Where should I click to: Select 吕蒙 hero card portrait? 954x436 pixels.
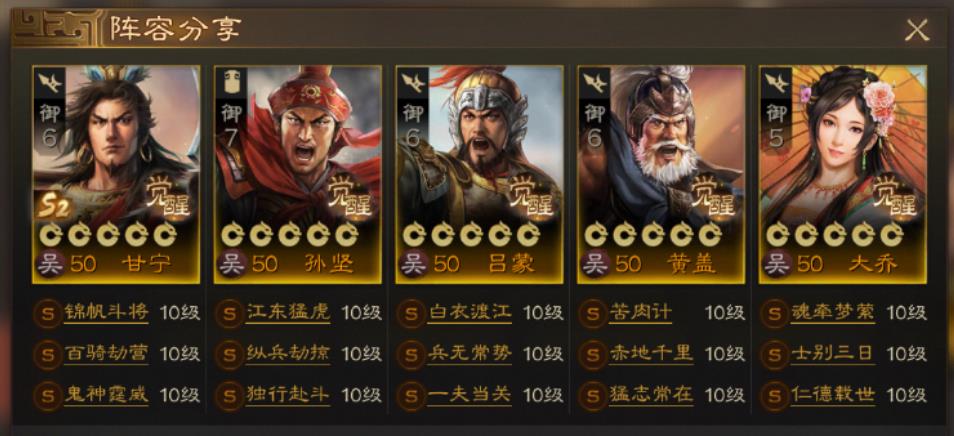tap(479, 175)
